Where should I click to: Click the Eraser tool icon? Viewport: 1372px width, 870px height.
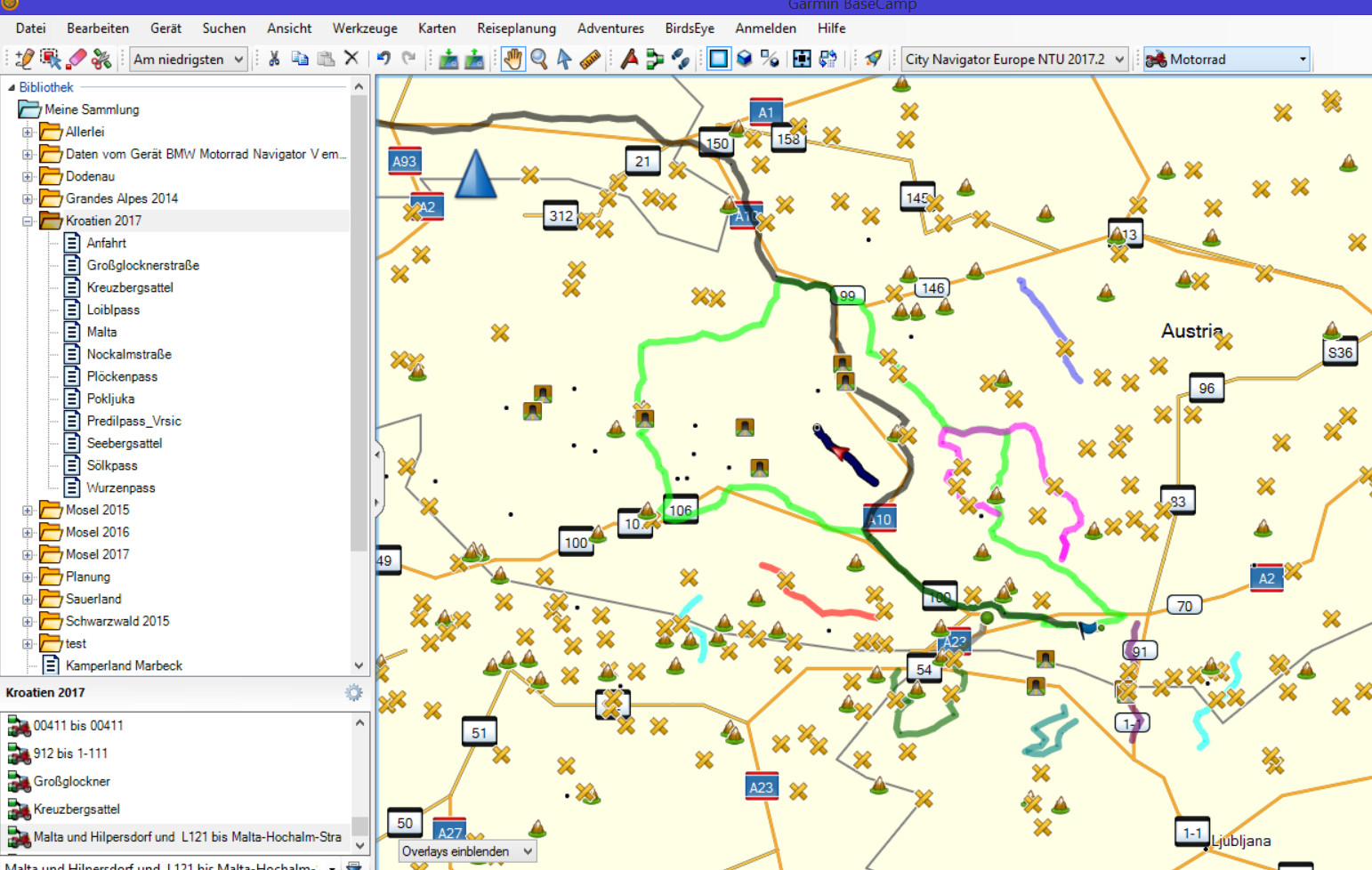[77, 60]
